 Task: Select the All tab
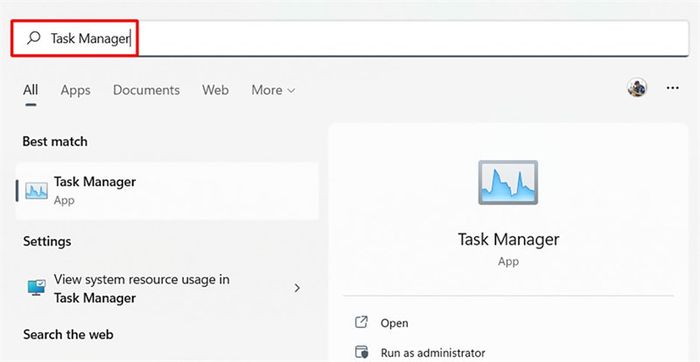[30, 90]
